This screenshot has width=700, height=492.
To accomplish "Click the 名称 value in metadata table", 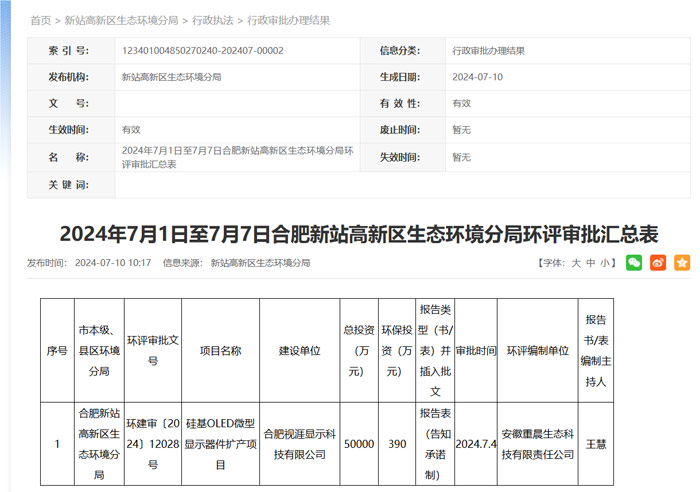I will coord(238,157).
